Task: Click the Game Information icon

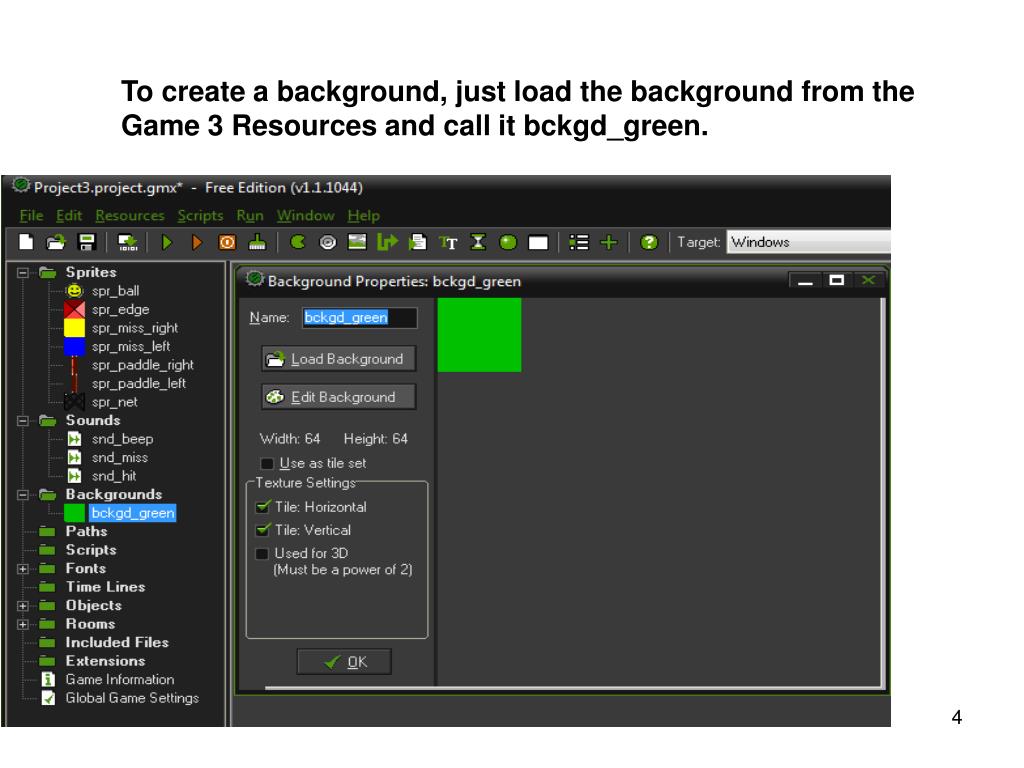Action: click(48, 679)
